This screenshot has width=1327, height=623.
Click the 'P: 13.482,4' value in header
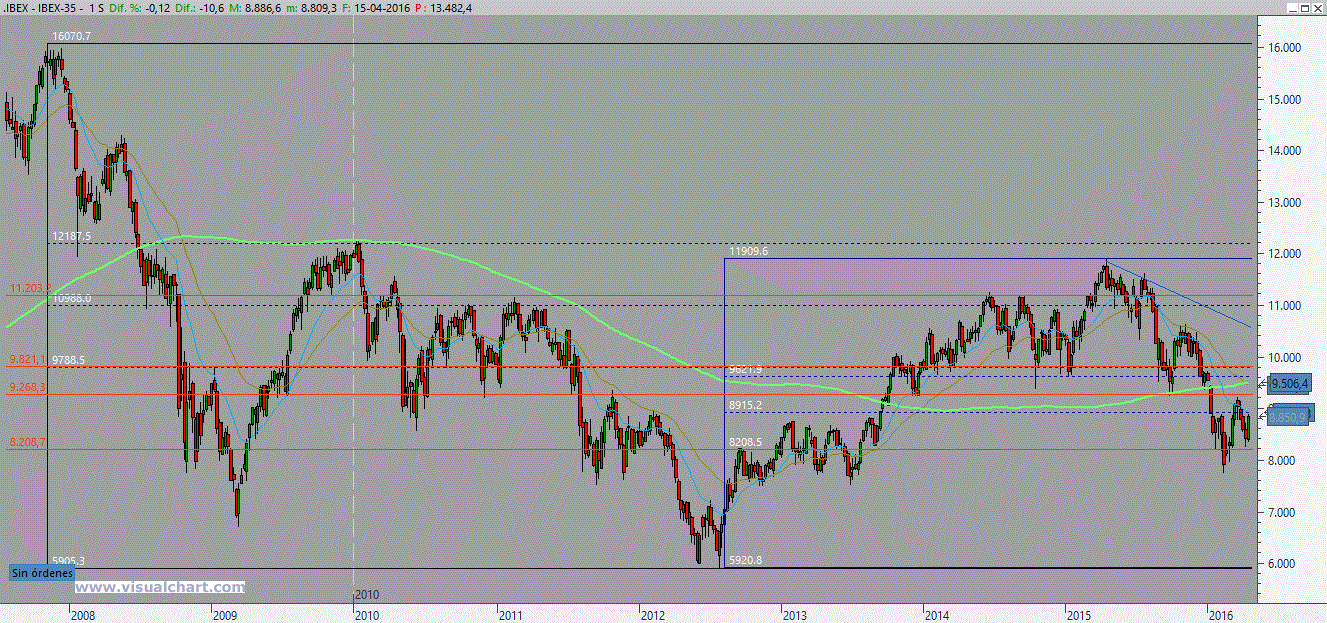tap(441, 8)
